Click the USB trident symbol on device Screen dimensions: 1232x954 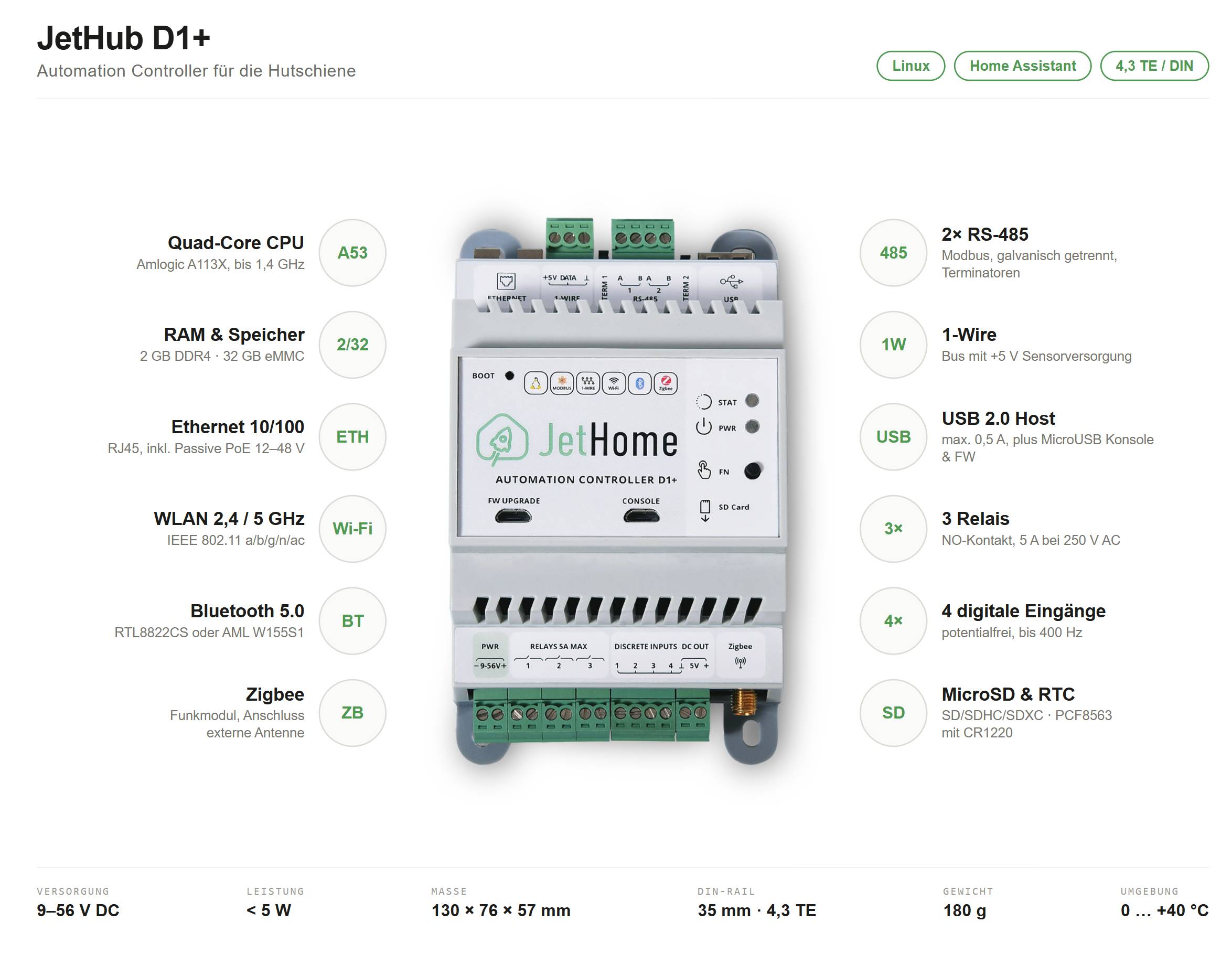pos(731,281)
